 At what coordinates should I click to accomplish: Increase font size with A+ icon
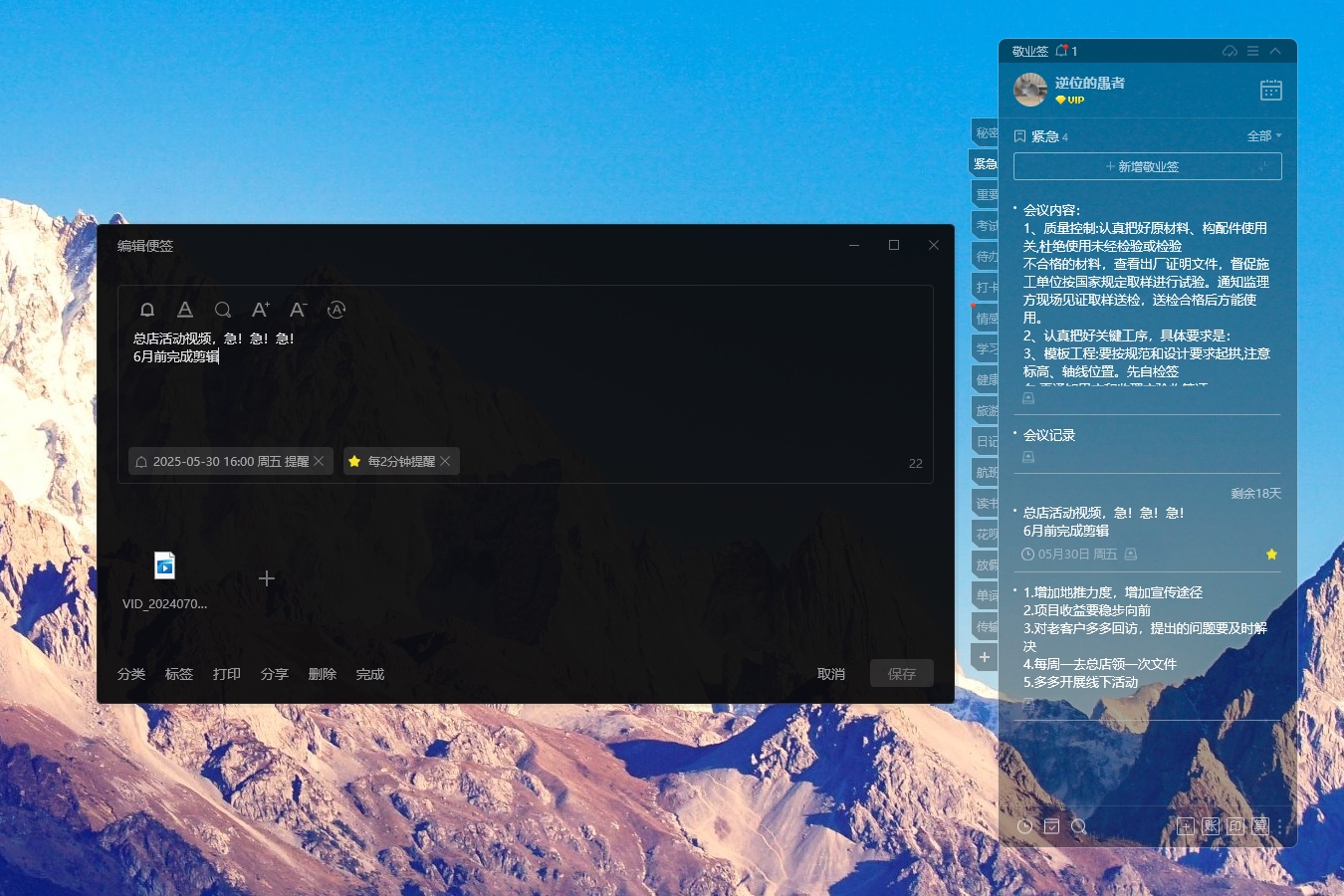point(260,310)
